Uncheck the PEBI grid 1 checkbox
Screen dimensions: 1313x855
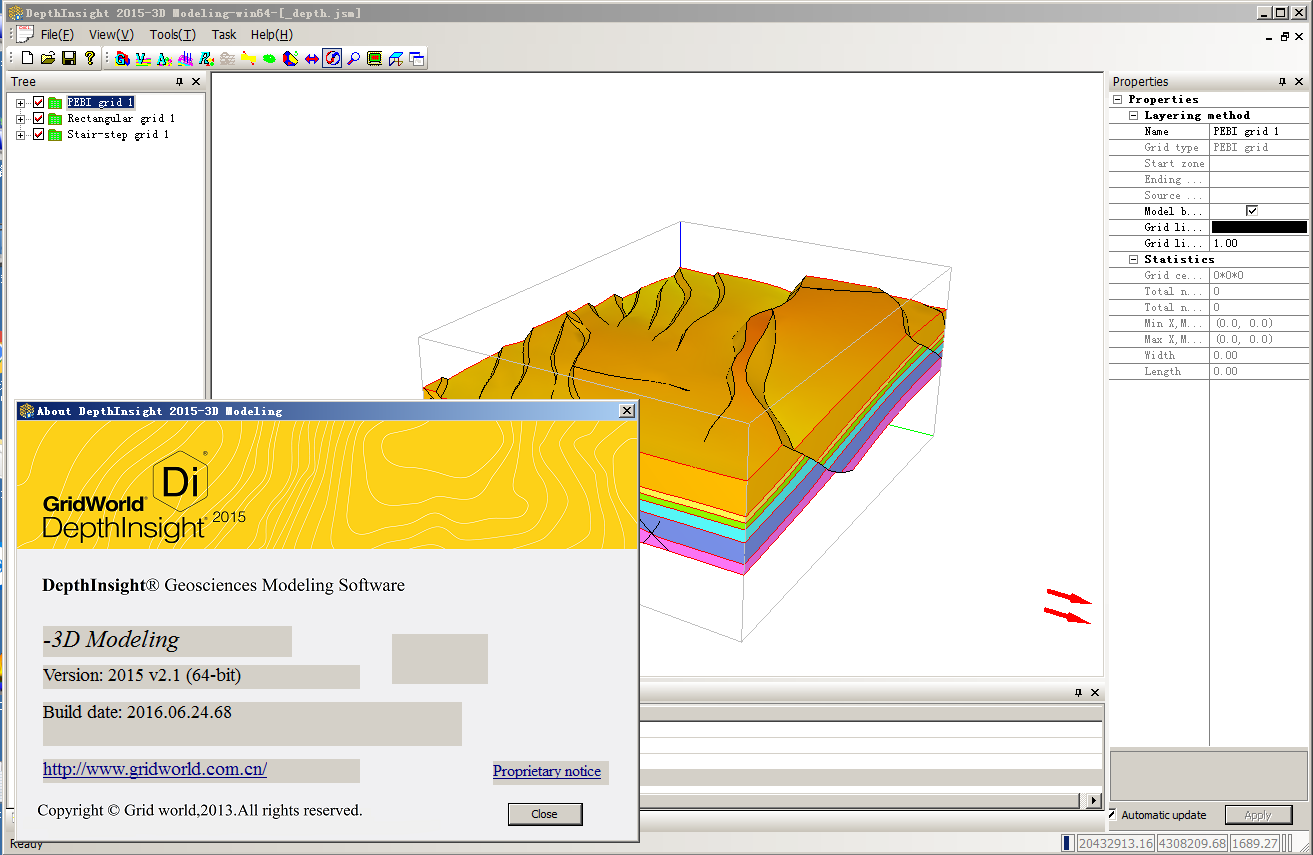coord(39,103)
